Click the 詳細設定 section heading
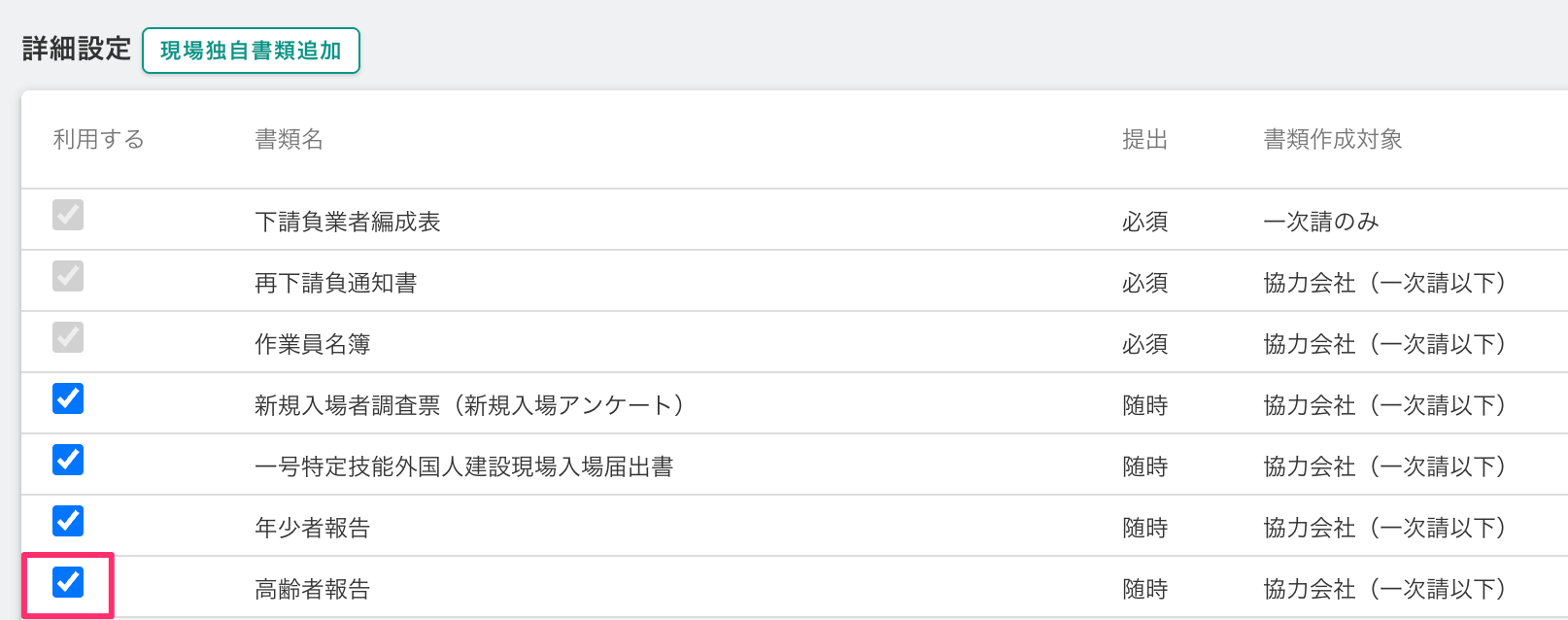The width and height of the screenshot is (1568, 620). pyautogui.click(x=76, y=50)
